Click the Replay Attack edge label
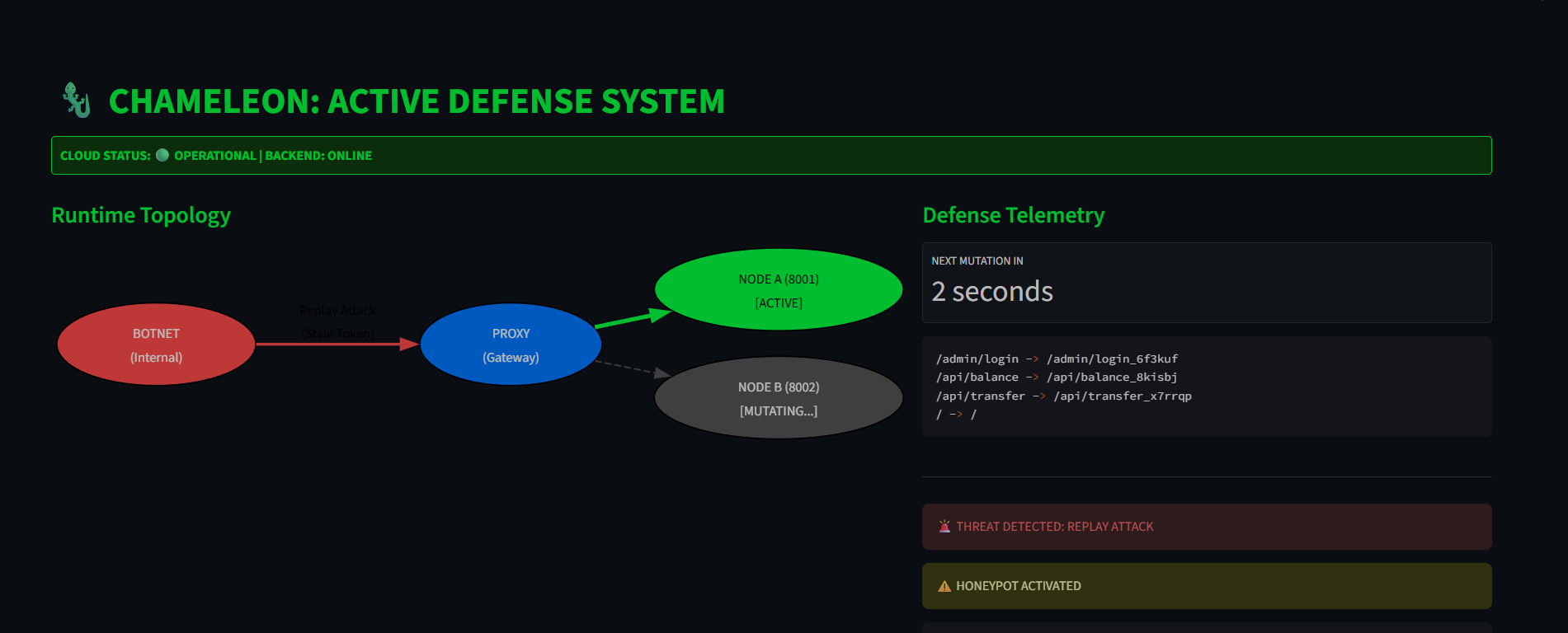Viewport: 1568px width, 633px height. tap(337, 321)
